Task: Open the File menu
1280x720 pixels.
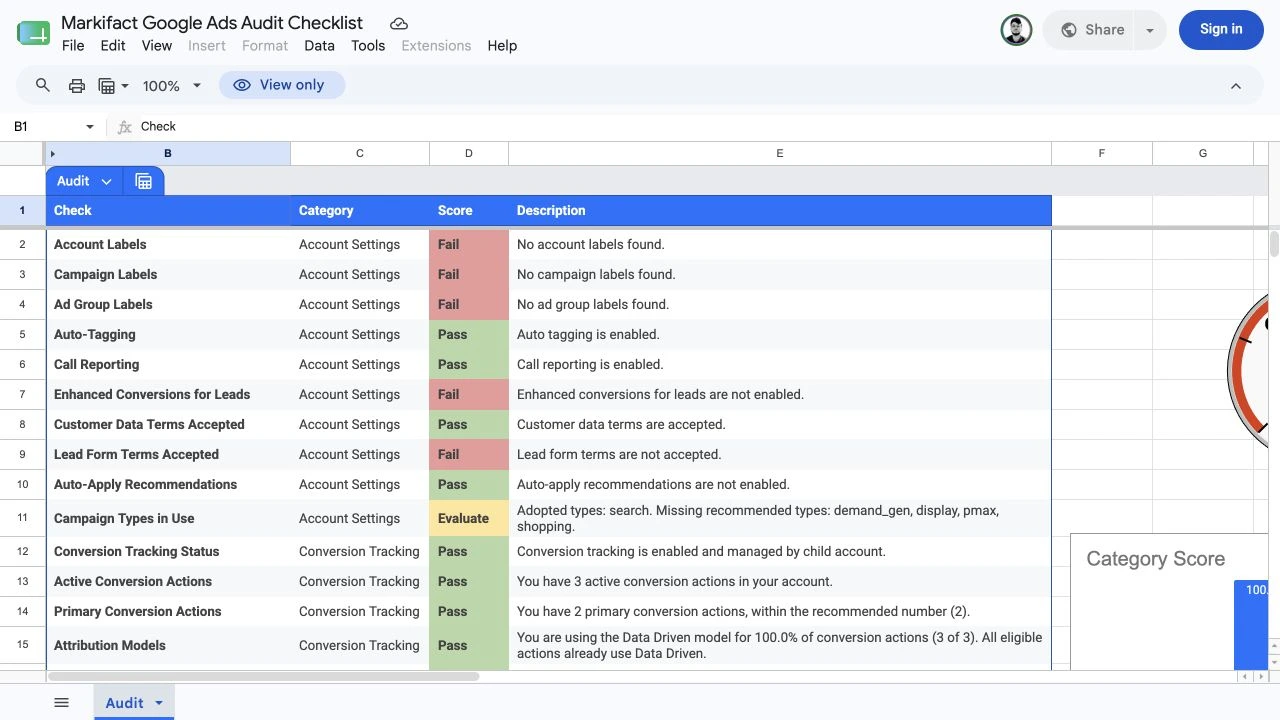Action: (73, 45)
